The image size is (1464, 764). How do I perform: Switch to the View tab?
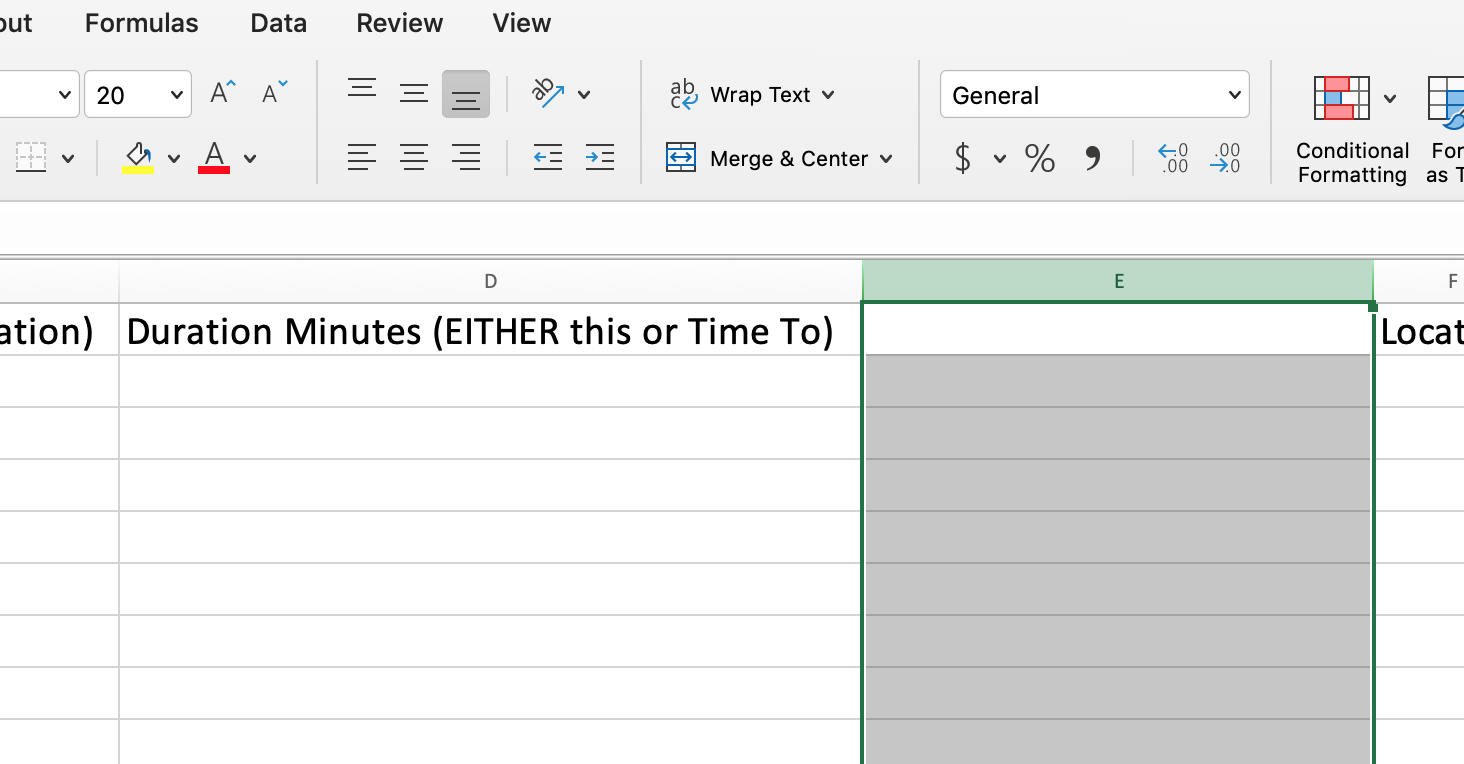521,23
